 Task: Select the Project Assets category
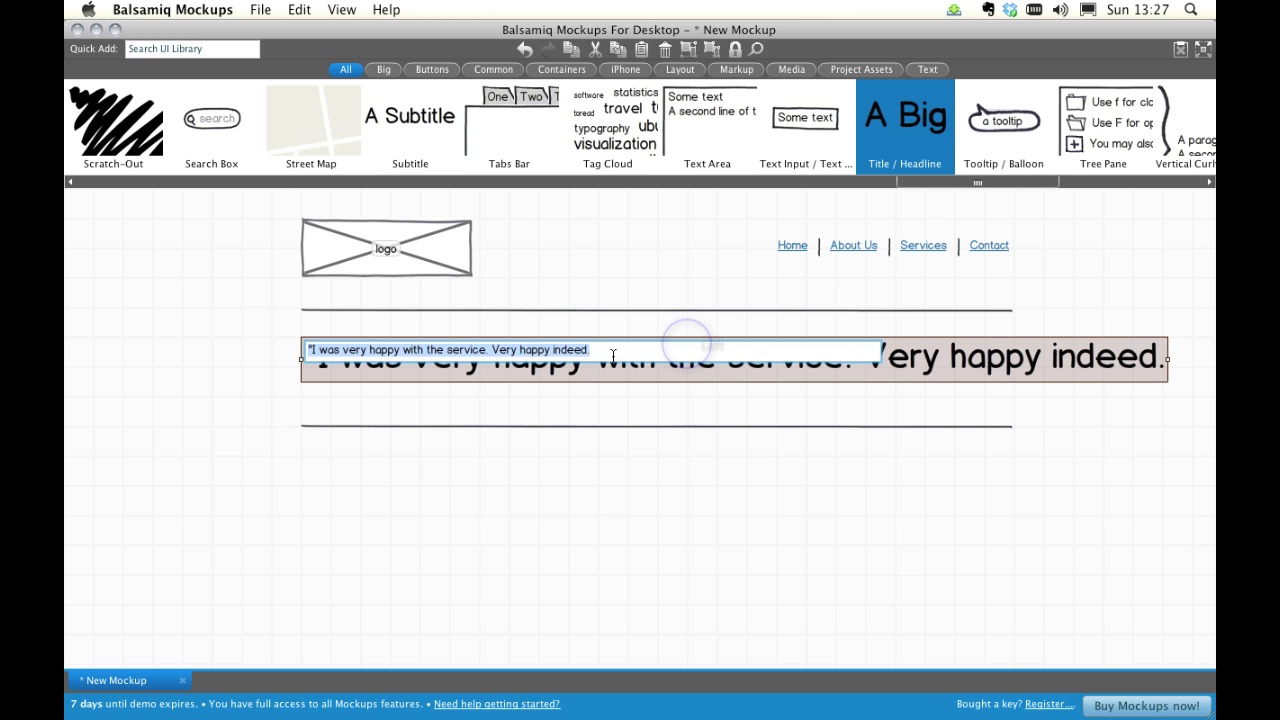click(x=861, y=69)
